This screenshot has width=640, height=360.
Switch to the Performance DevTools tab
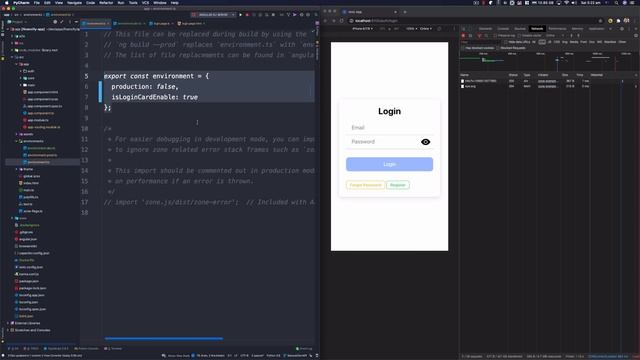pyautogui.click(x=557, y=29)
